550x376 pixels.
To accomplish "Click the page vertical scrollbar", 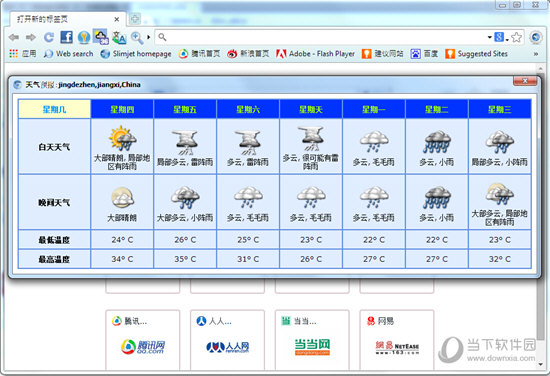I will click(x=541, y=309).
